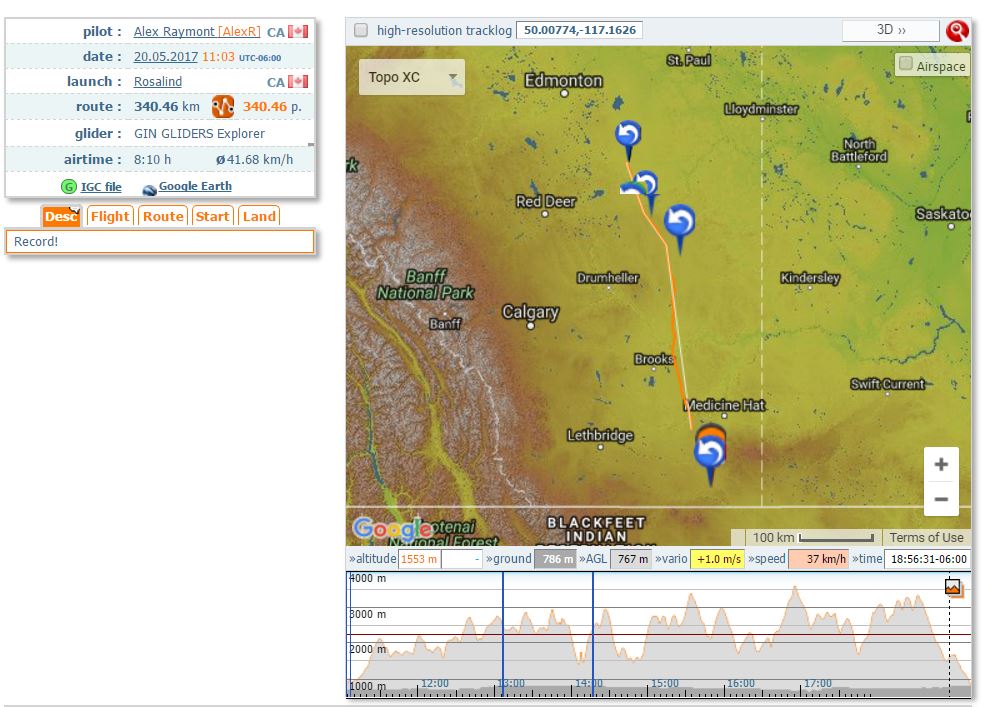
Task: Toggle the Airspace checkbox
Action: point(905,63)
